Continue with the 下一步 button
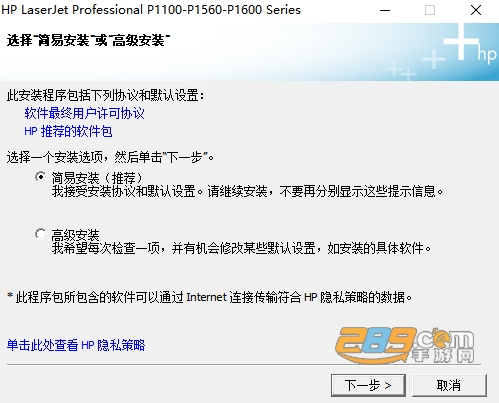Viewport: 499px width, 403px height. pyautogui.click(x=368, y=385)
